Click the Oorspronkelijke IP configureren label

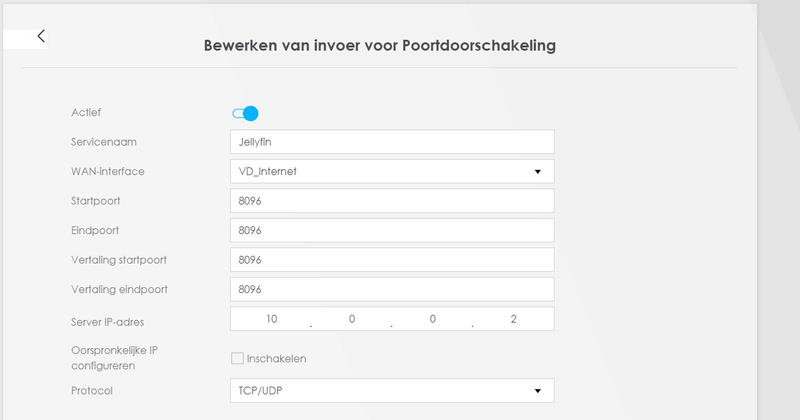pyautogui.click(x=114, y=358)
